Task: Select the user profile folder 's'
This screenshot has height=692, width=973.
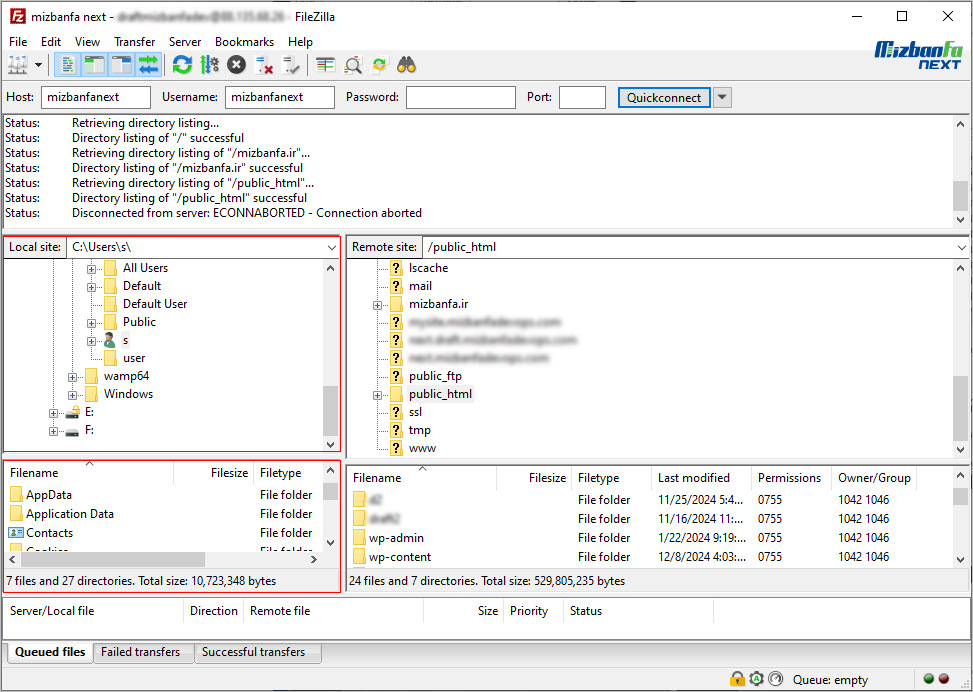Action: point(125,340)
